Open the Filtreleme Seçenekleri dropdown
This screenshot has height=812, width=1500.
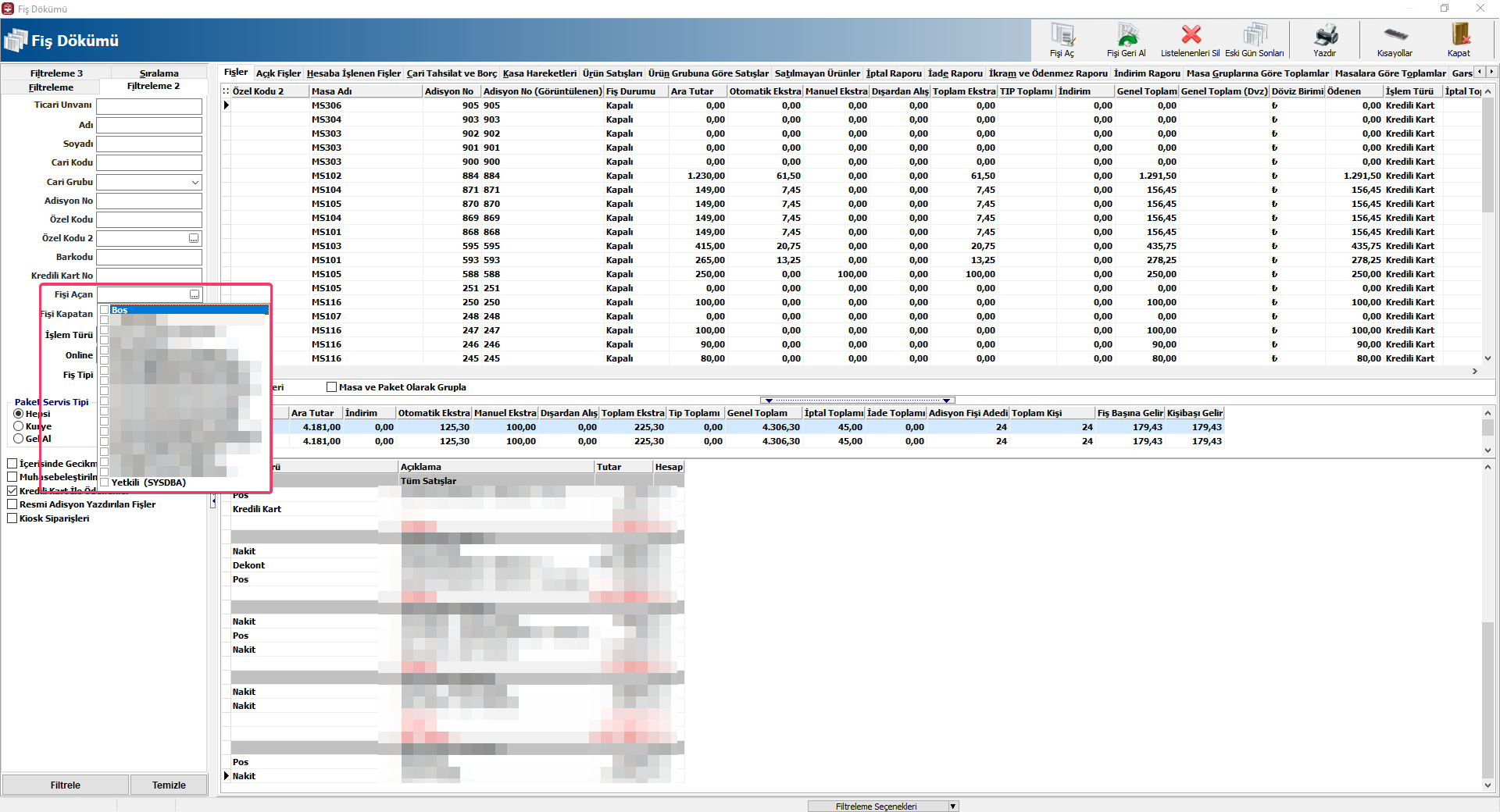coord(952,806)
